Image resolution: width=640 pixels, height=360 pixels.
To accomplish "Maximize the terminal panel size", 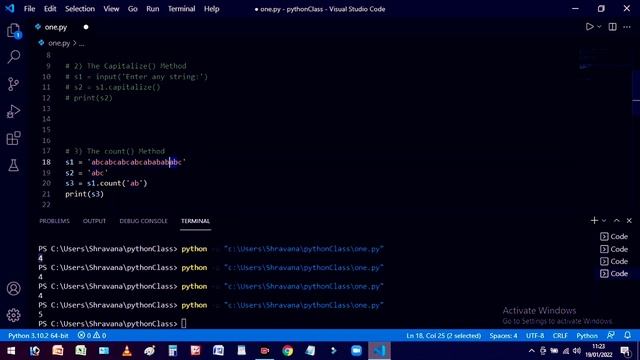I will 617,220.
